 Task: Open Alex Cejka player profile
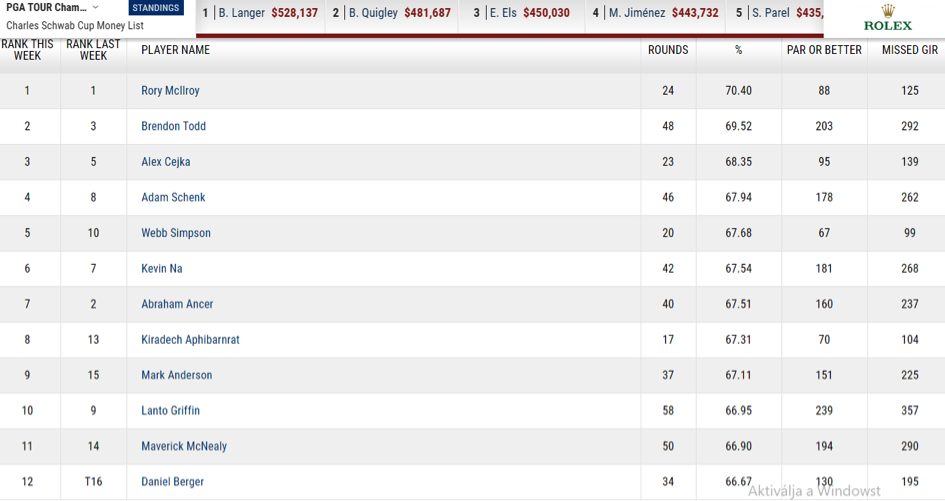166,162
